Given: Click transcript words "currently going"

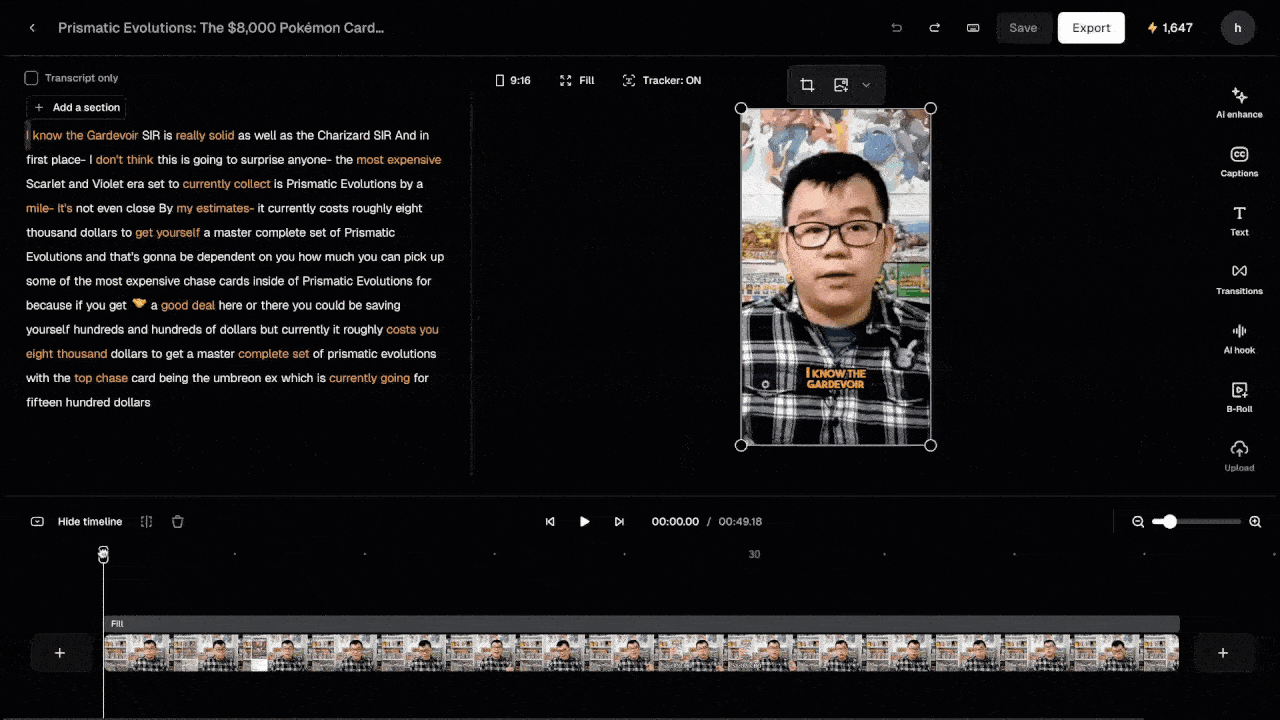Looking at the screenshot, I should click(369, 378).
